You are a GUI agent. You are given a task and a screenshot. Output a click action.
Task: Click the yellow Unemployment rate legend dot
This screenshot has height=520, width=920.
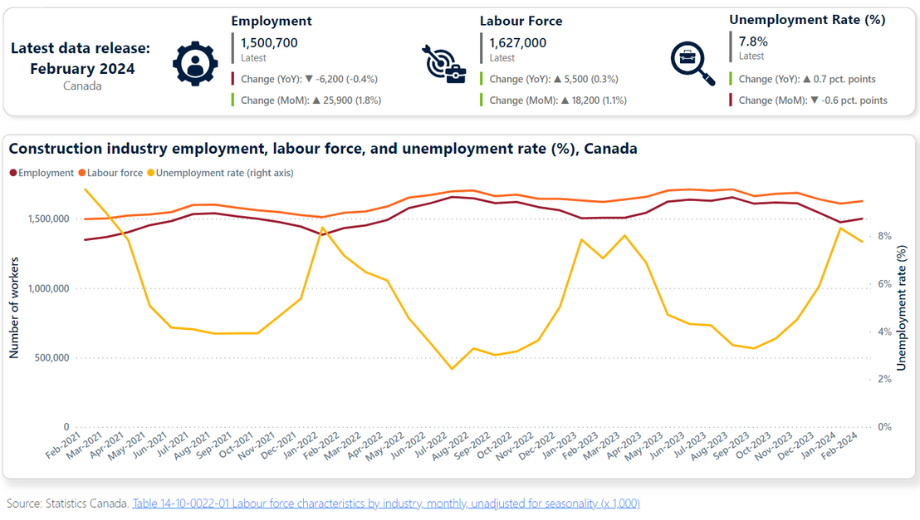[151, 173]
